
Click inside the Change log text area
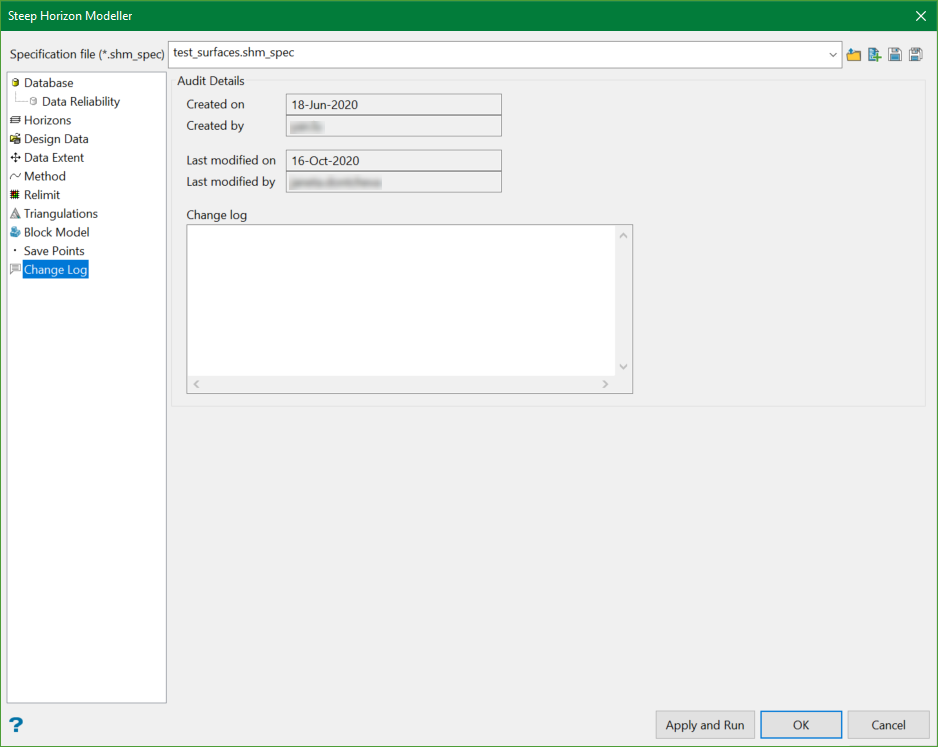(400, 300)
